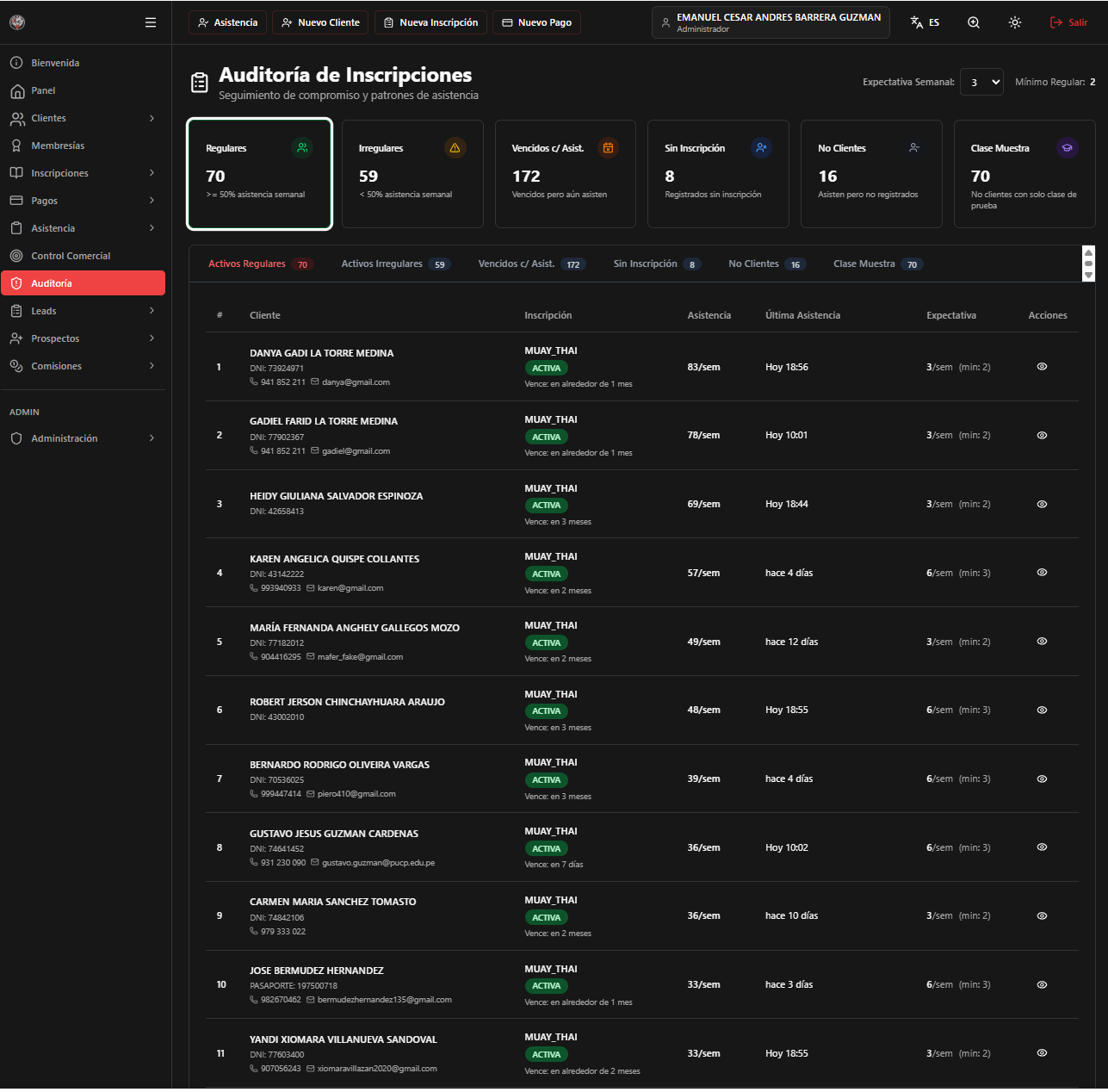View details for GADIEL FARID LA TORRE MEDINA

point(1042,436)
